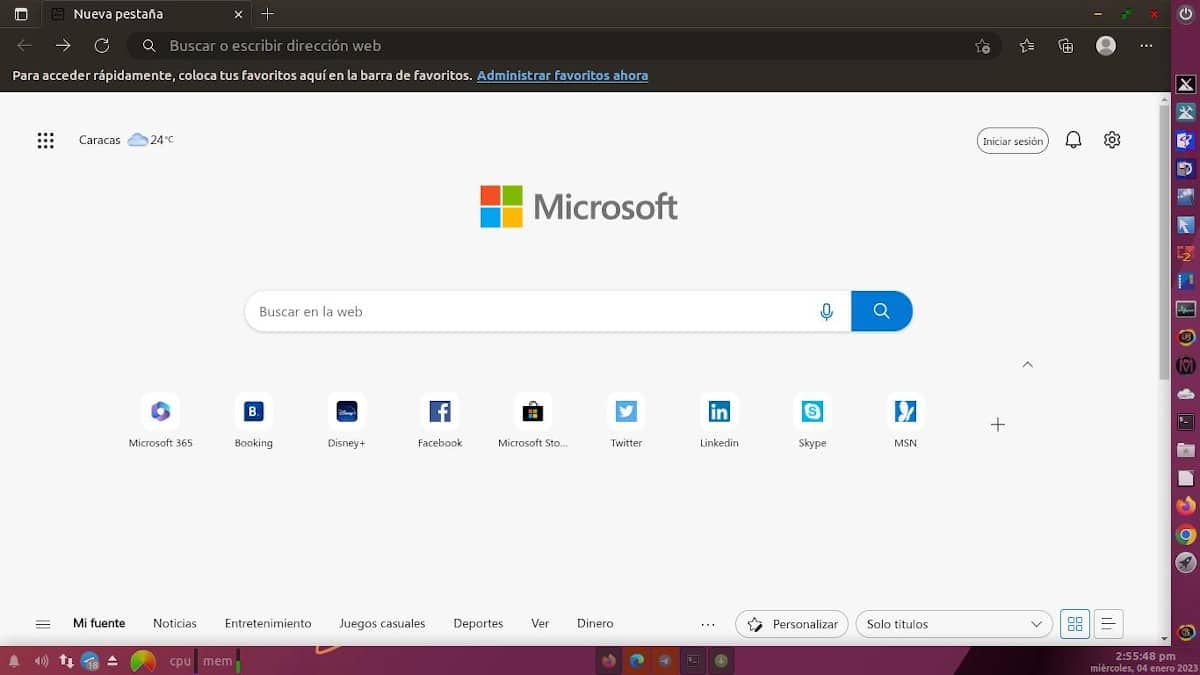Focus the Buscar en la web field
1200x675 pixels.
530,312
